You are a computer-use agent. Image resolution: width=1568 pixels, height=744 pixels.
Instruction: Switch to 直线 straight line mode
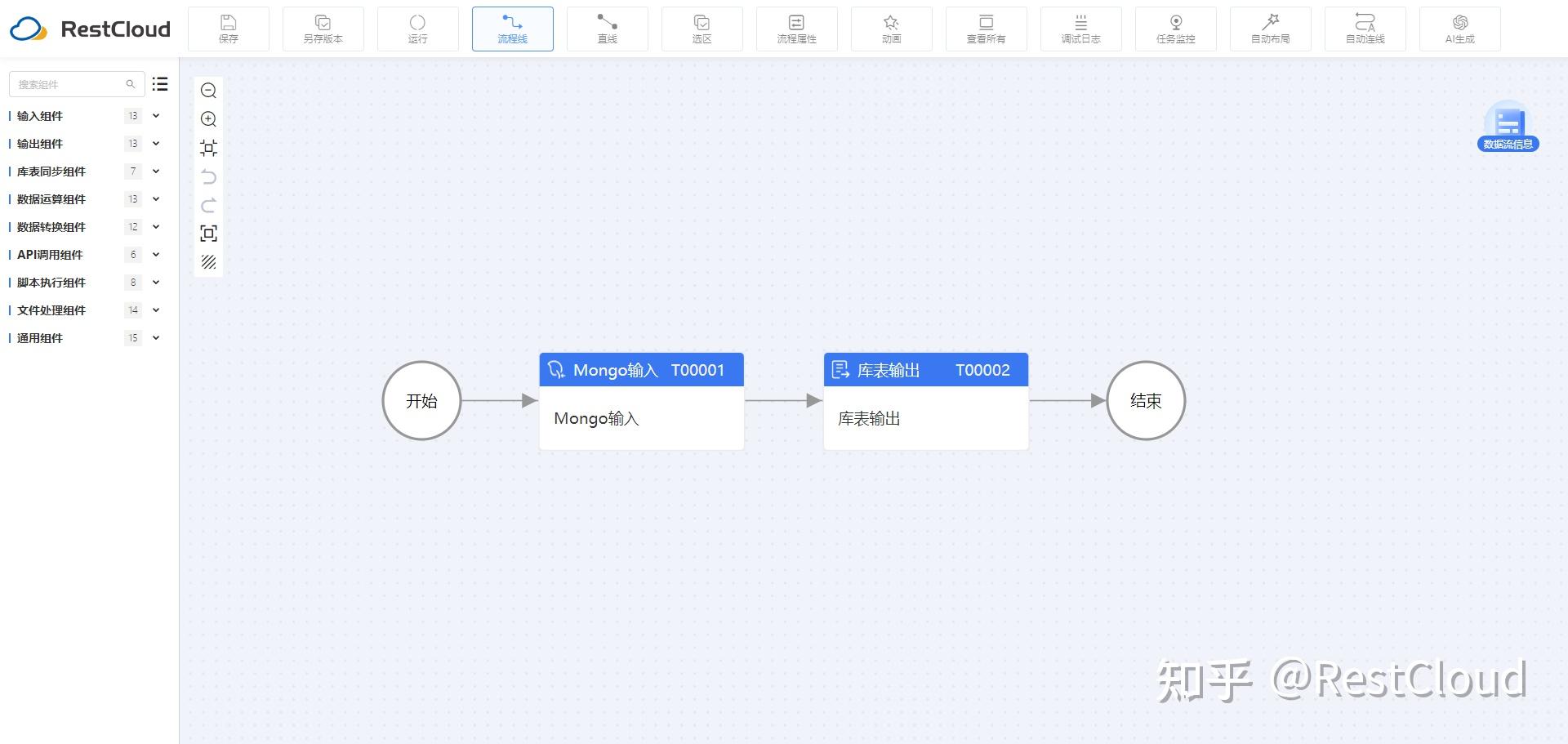607,28
